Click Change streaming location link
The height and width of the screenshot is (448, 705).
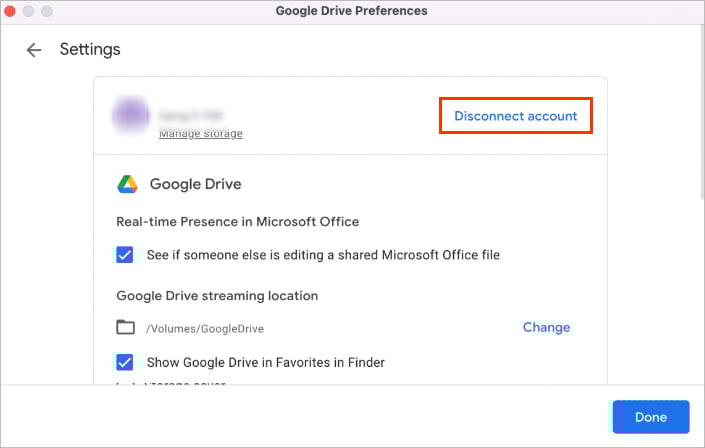pyautogui.click(x=546, y=327)
